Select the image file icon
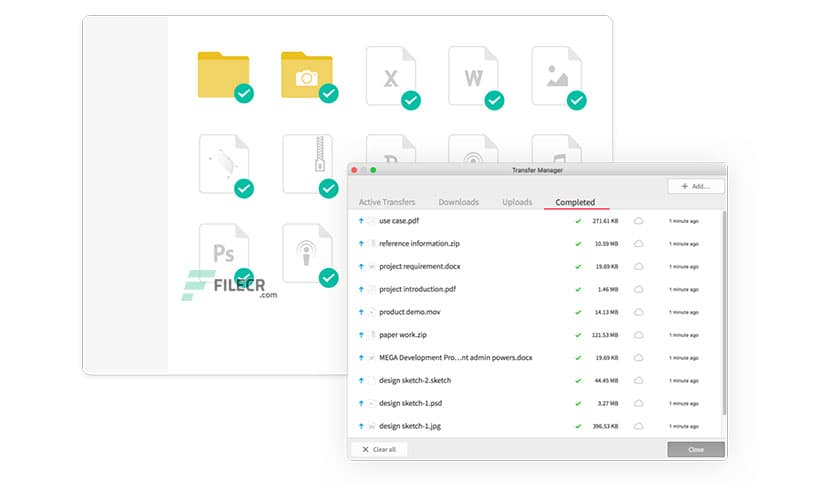The width and height of the screenshot is (836, 484). pos(557,76)
